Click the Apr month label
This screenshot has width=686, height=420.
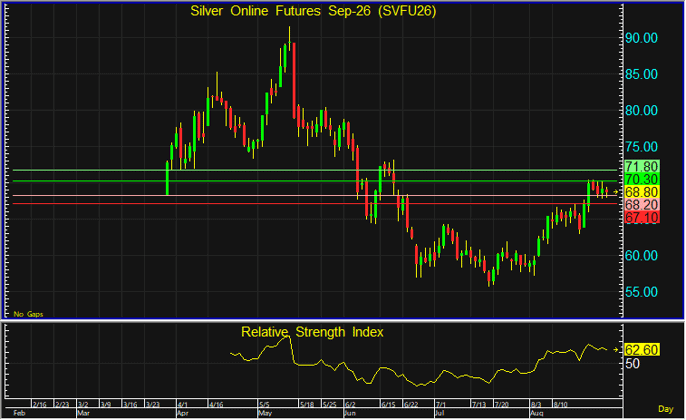tap(183, 413)
